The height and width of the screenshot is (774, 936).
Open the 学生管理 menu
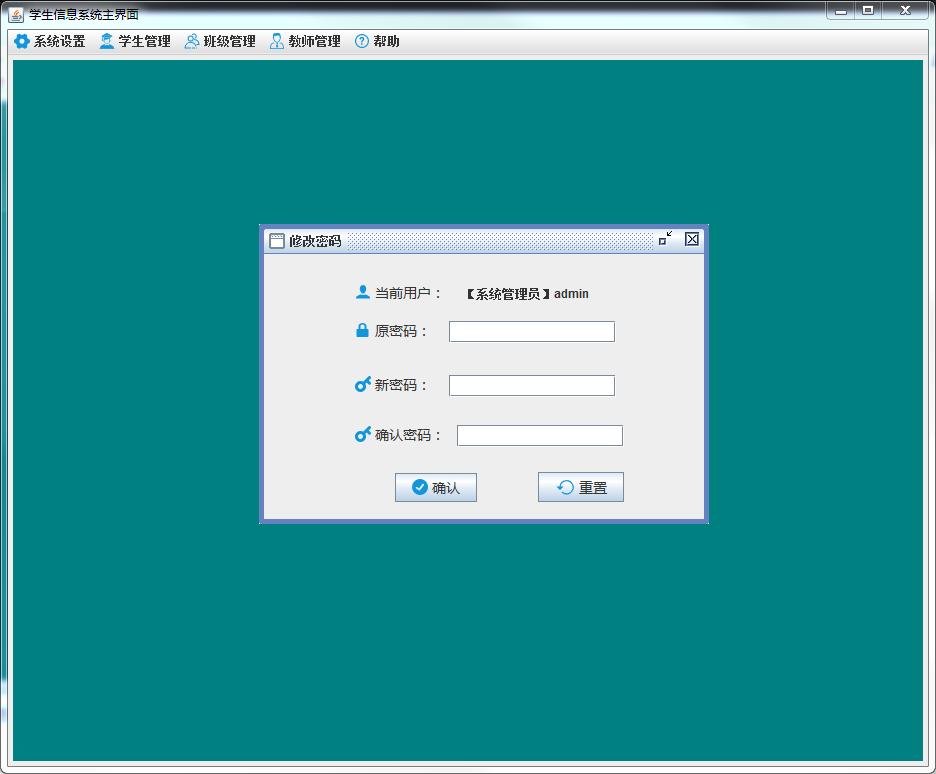(144, 41)
